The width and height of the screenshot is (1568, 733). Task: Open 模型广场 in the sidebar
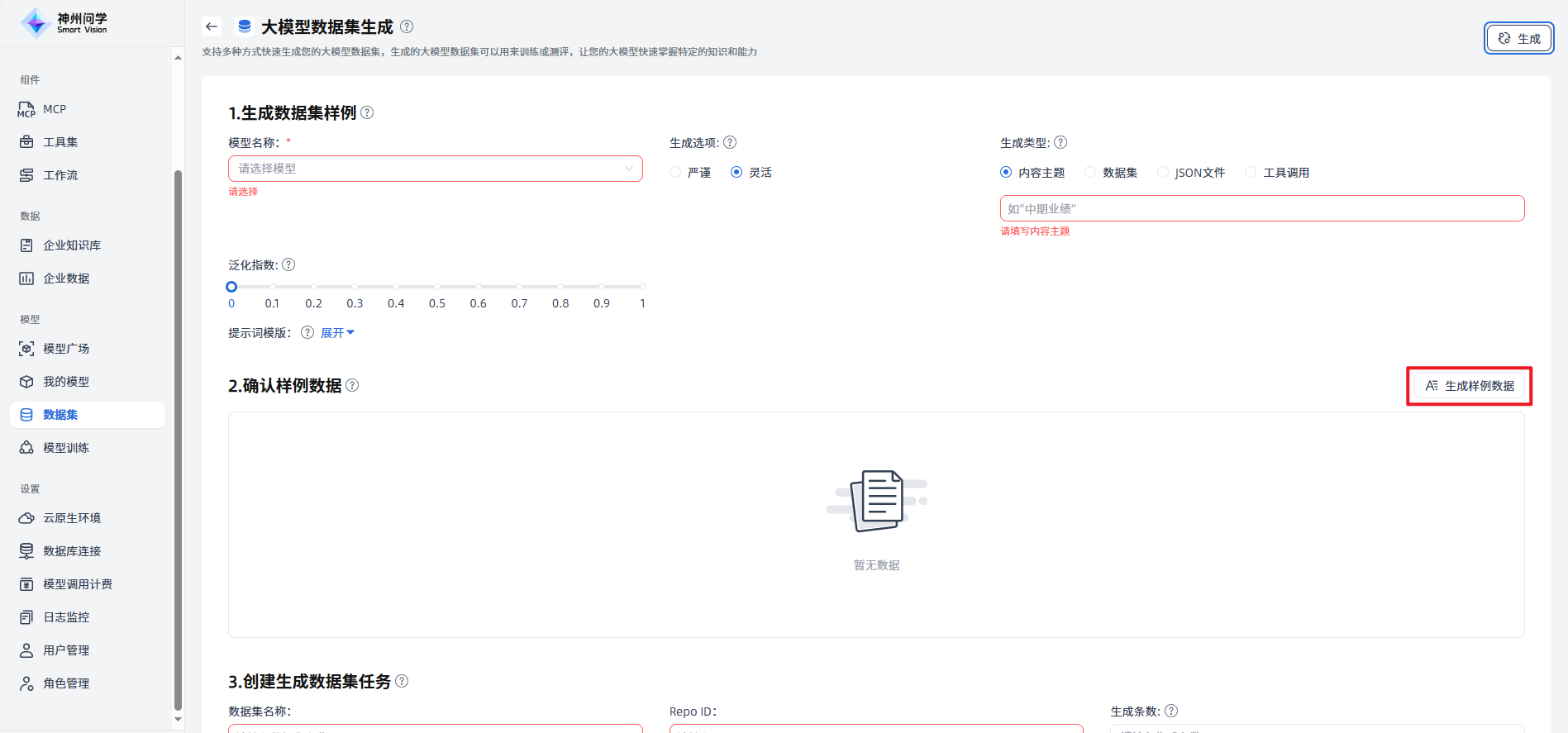click(x=66, y=349)
